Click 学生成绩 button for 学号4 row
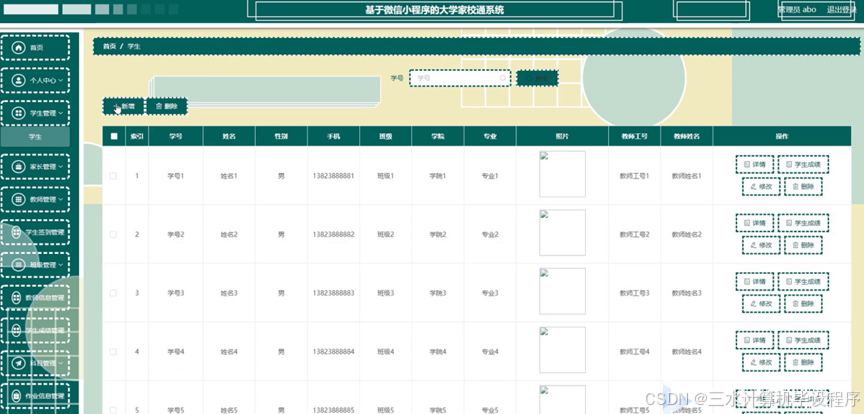This screenshot has height=414, width=864. pos(803,340)
